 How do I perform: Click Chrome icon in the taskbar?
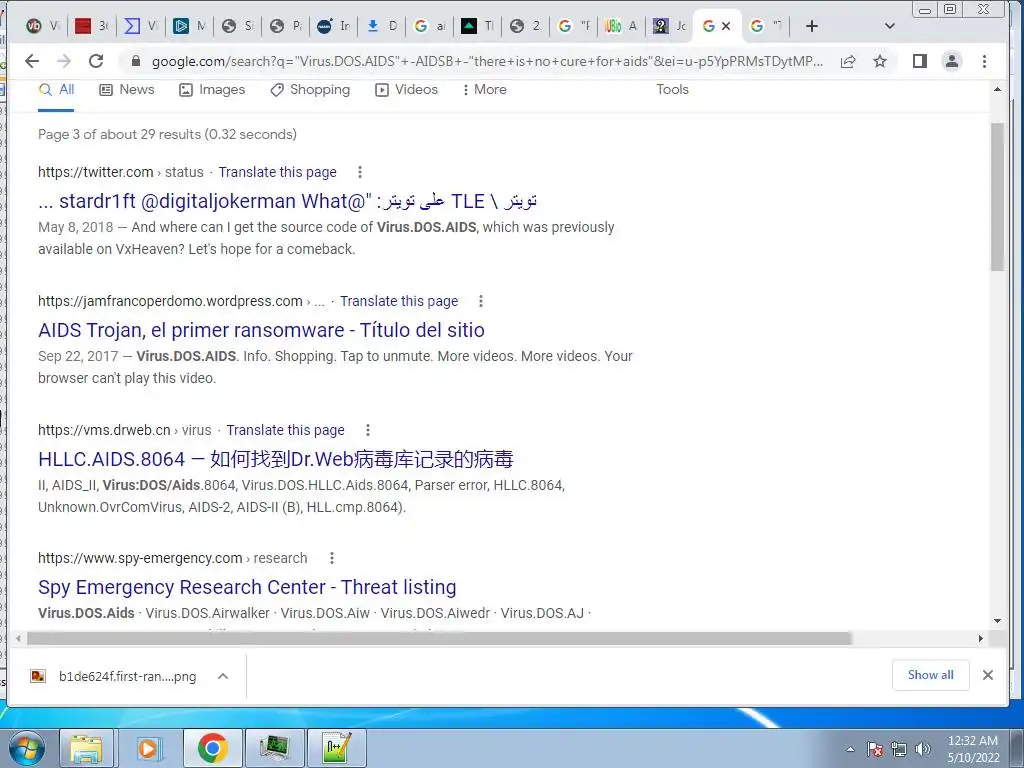(212, 748)
